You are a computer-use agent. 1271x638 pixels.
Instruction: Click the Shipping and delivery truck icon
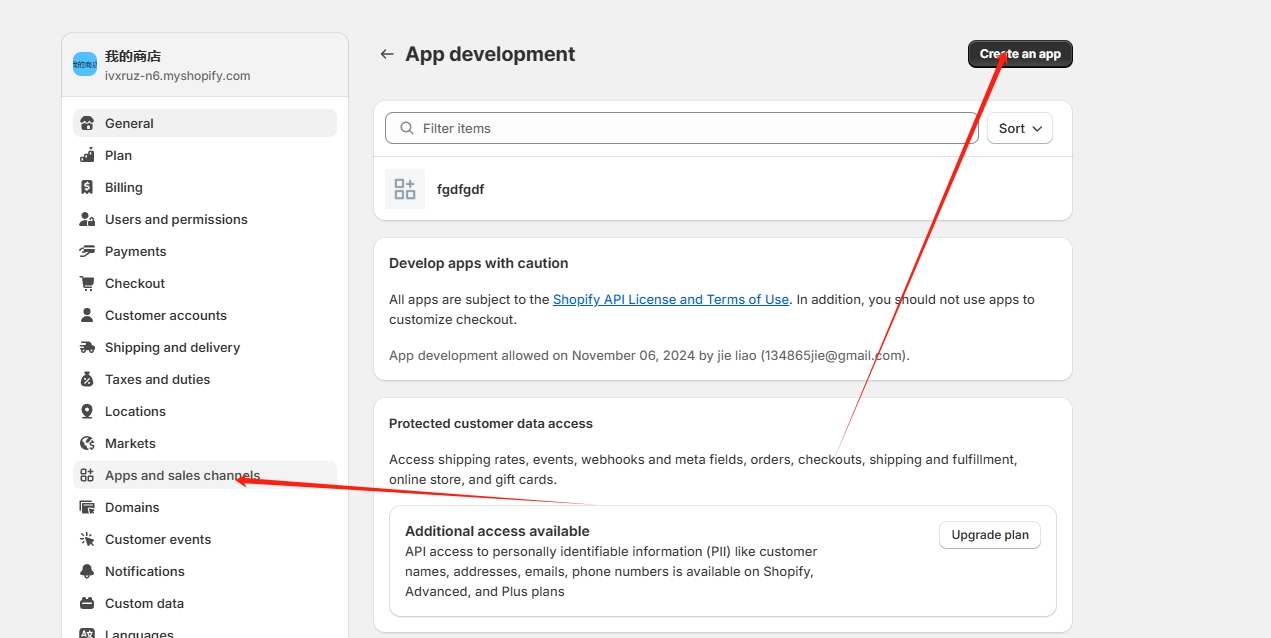[x=87, y=347]
